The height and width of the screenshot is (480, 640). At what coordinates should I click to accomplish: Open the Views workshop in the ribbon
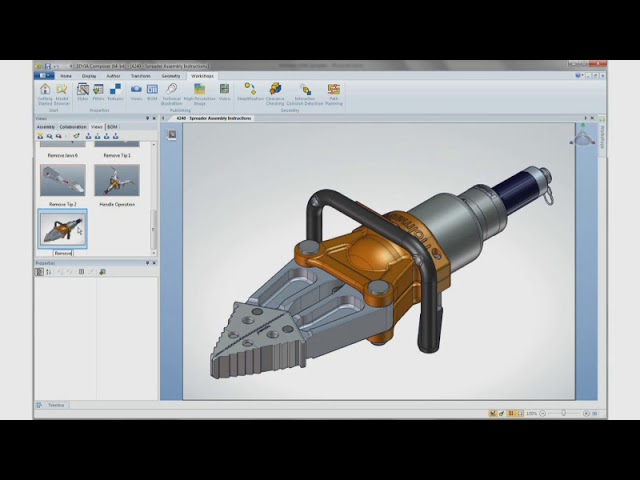(x=136, y=92)
